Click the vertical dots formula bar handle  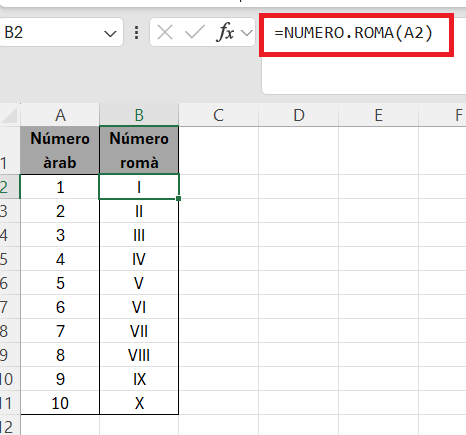pos(136,33)
